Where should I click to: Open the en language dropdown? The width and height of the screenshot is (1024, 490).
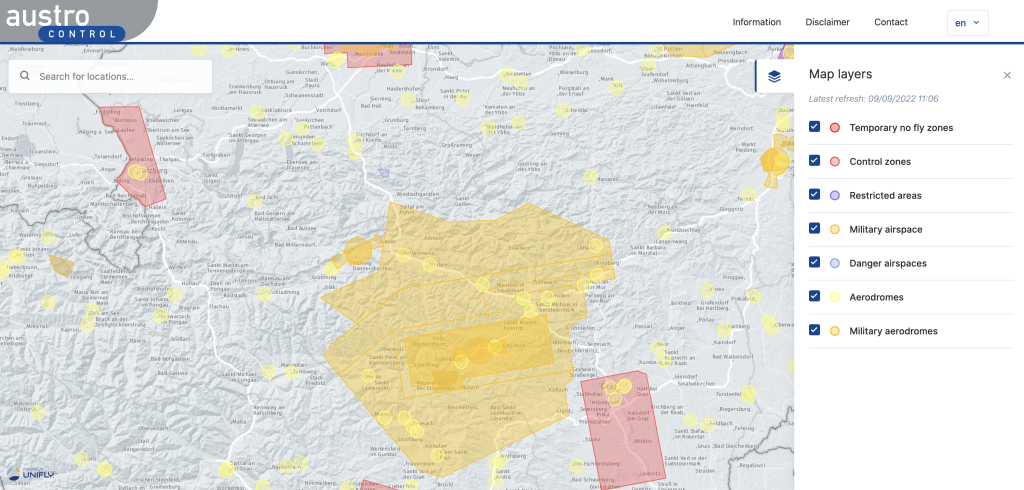968,22
